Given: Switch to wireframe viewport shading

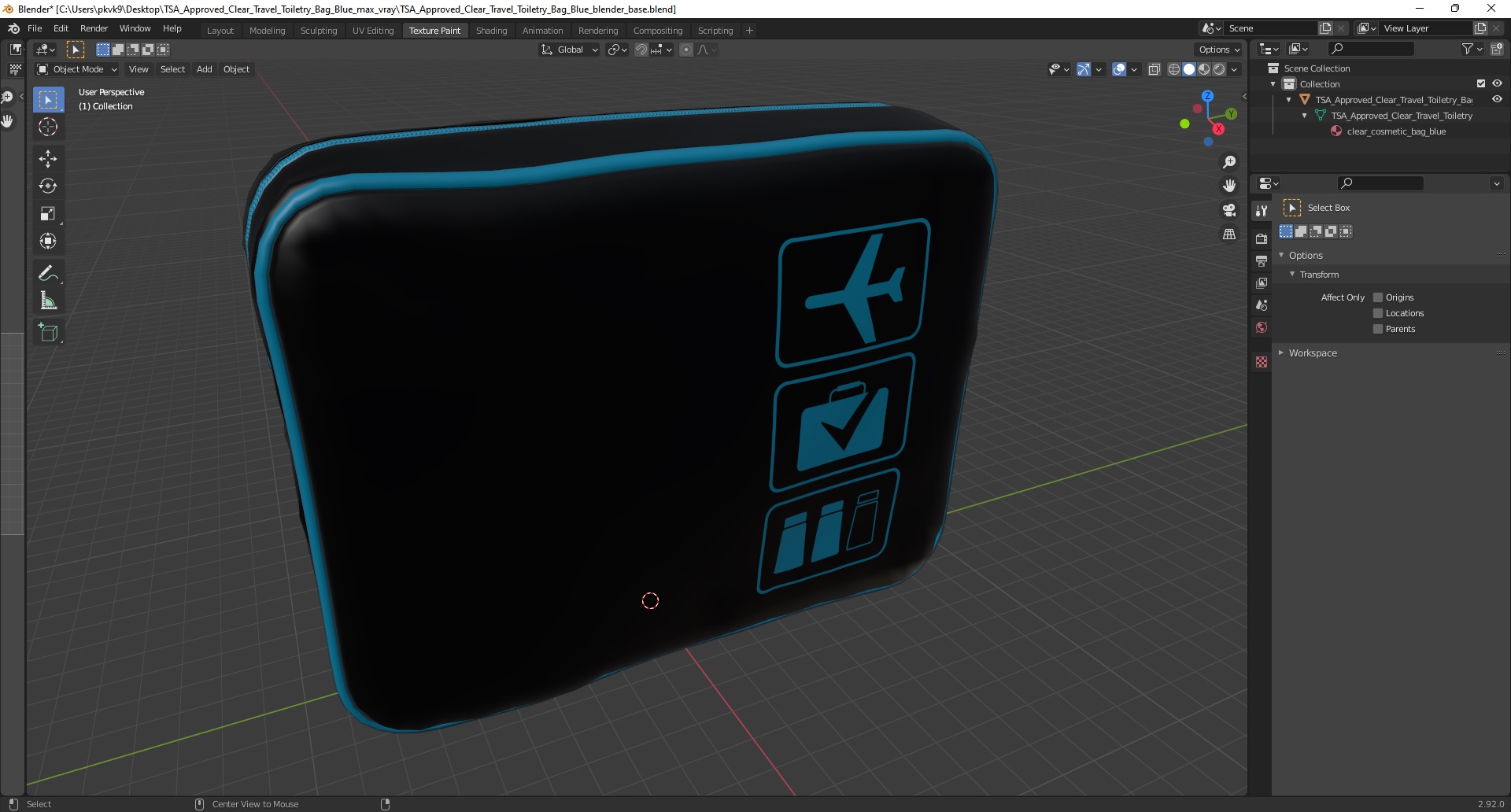Looking at the screenshot, I should coord(1173,69).
